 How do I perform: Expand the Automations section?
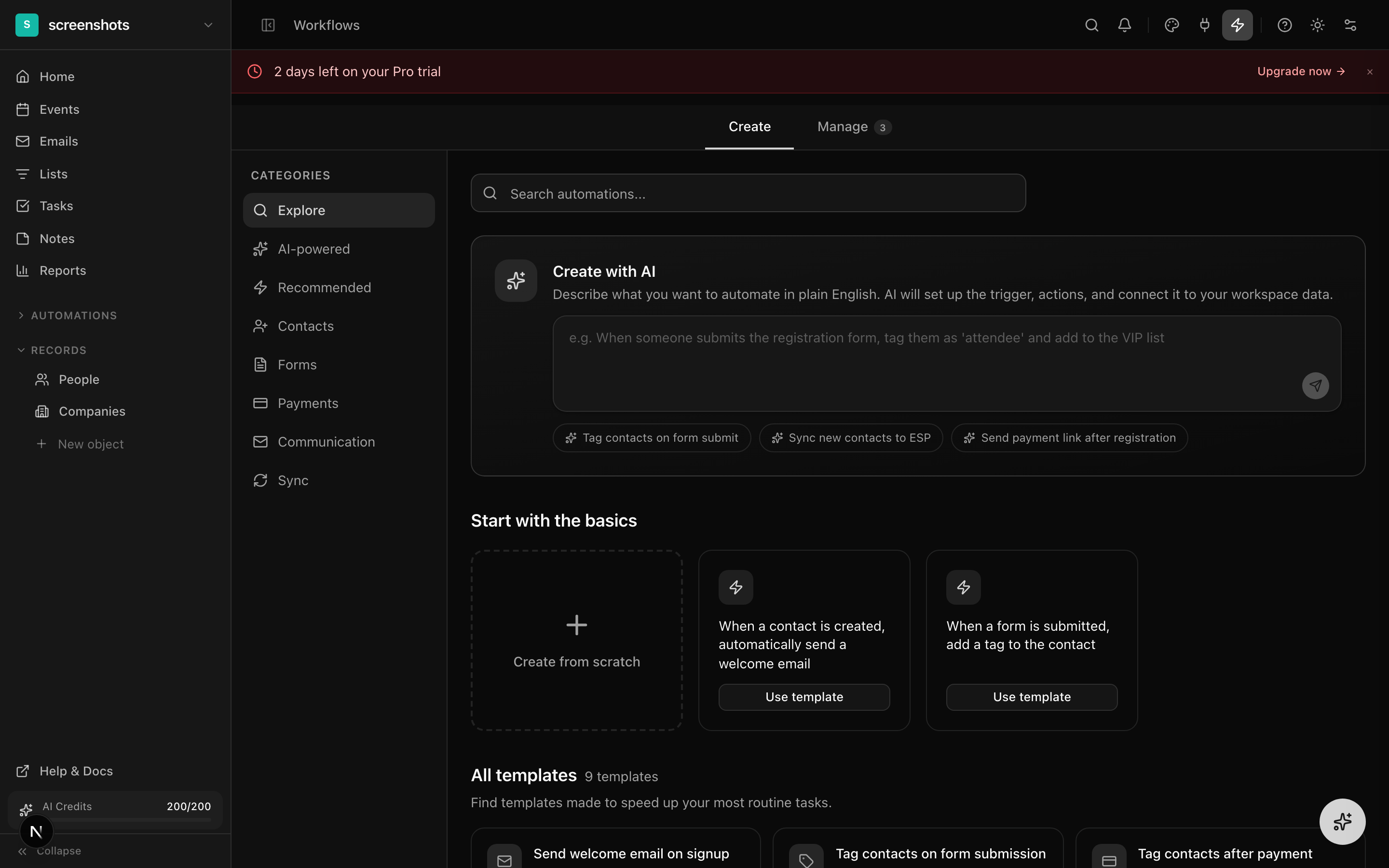click(67, 315)
